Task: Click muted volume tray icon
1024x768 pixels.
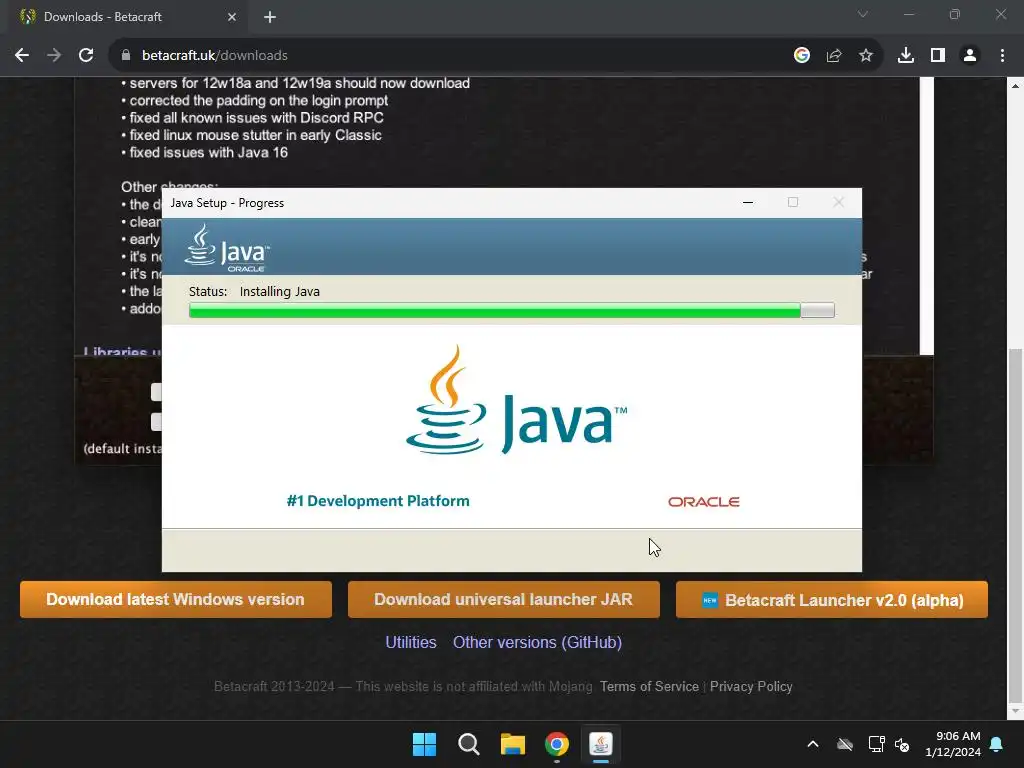Action: pos(903,744)
